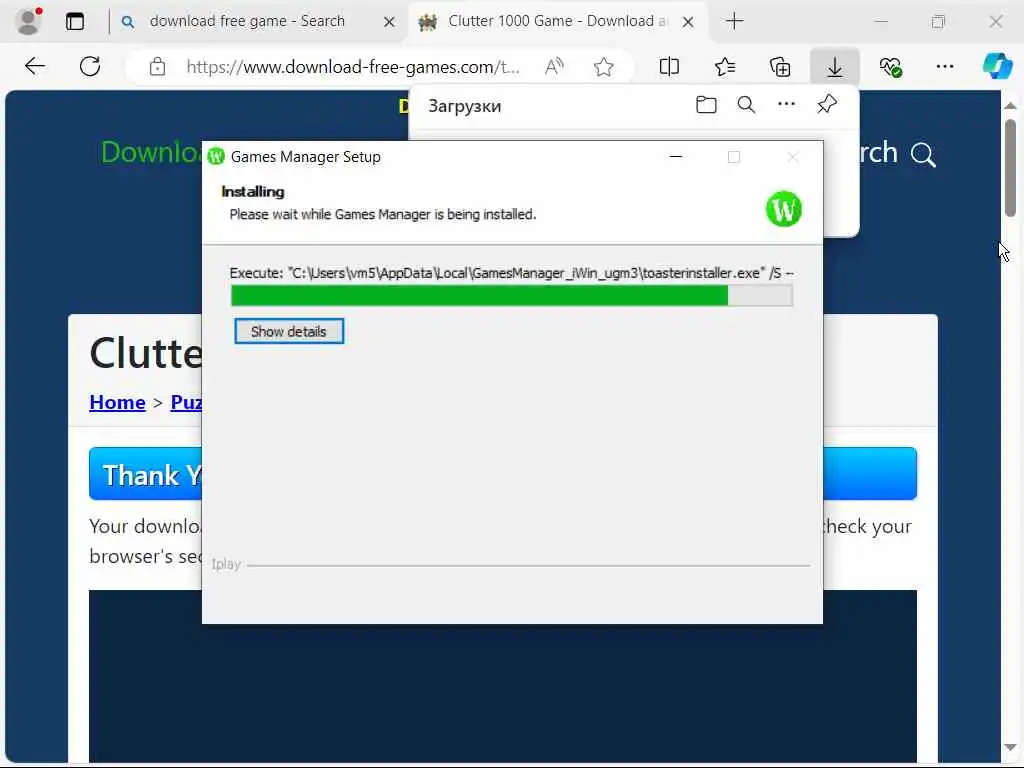Screen dimensions: 1024x768
Task: Click the vertical page scrollbar thumb
Action: click(1010, 168)
